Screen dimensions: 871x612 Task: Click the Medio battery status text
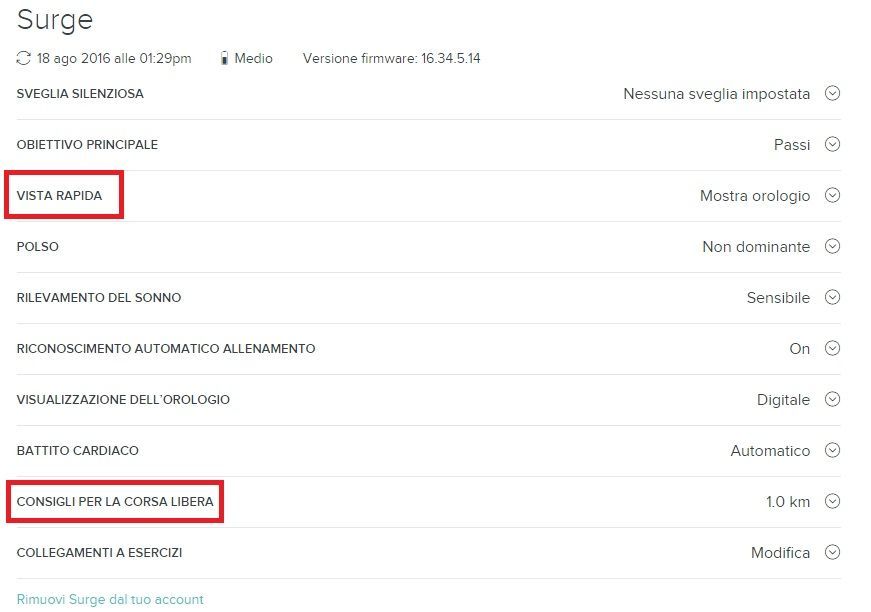[253, 58]
